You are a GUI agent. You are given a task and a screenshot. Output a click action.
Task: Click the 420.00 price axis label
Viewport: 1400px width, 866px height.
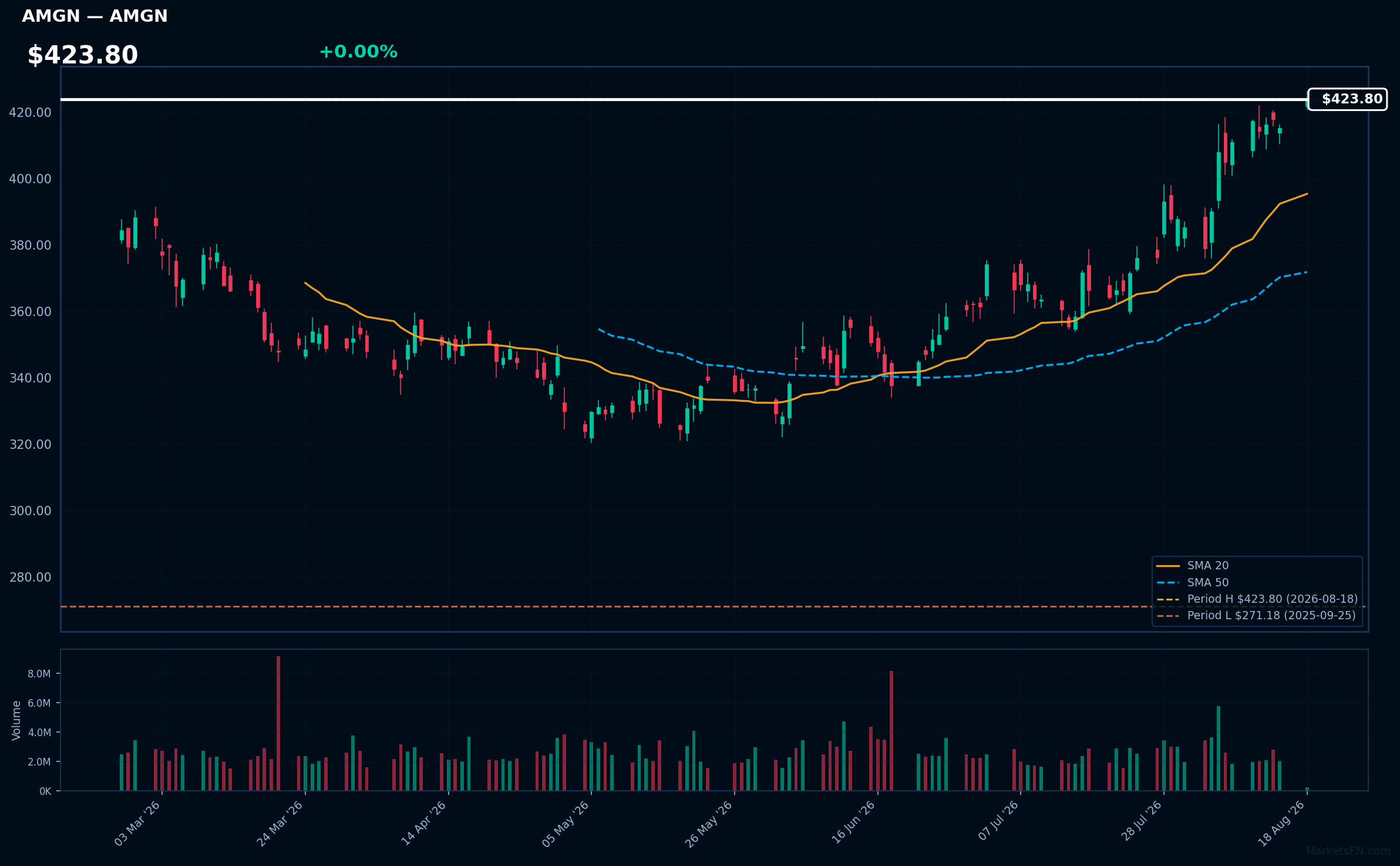[30, 112]
